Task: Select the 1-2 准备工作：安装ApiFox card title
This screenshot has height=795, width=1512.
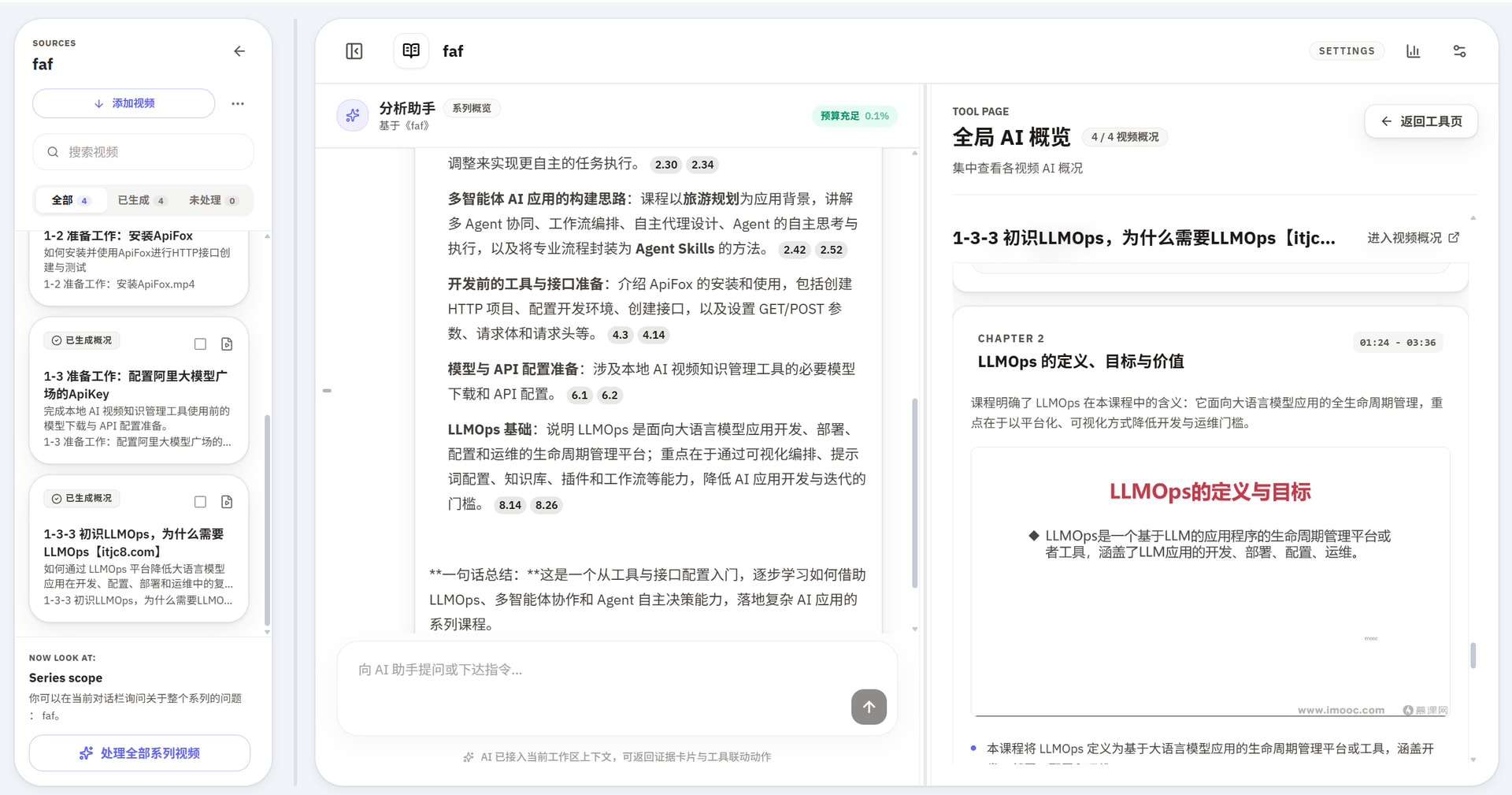Action: pos(118,236)
